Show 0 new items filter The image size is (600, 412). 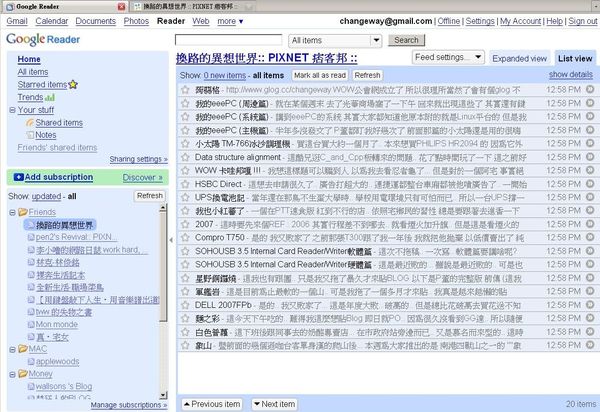(x=225, y=75)
